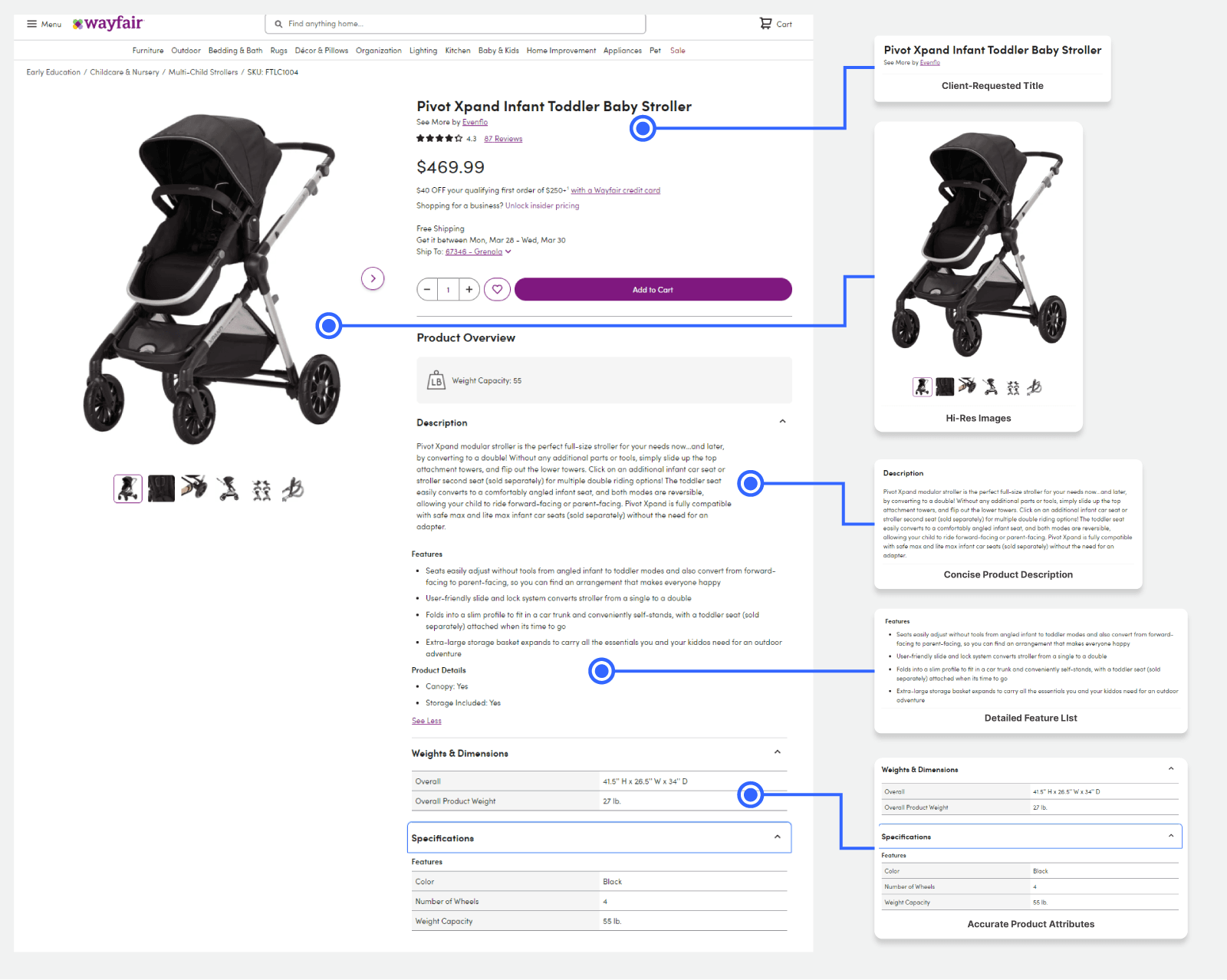Select fourth thumbnail under main product image
Viewport: 1227px width, 980px height.
[x=227, y=488]
